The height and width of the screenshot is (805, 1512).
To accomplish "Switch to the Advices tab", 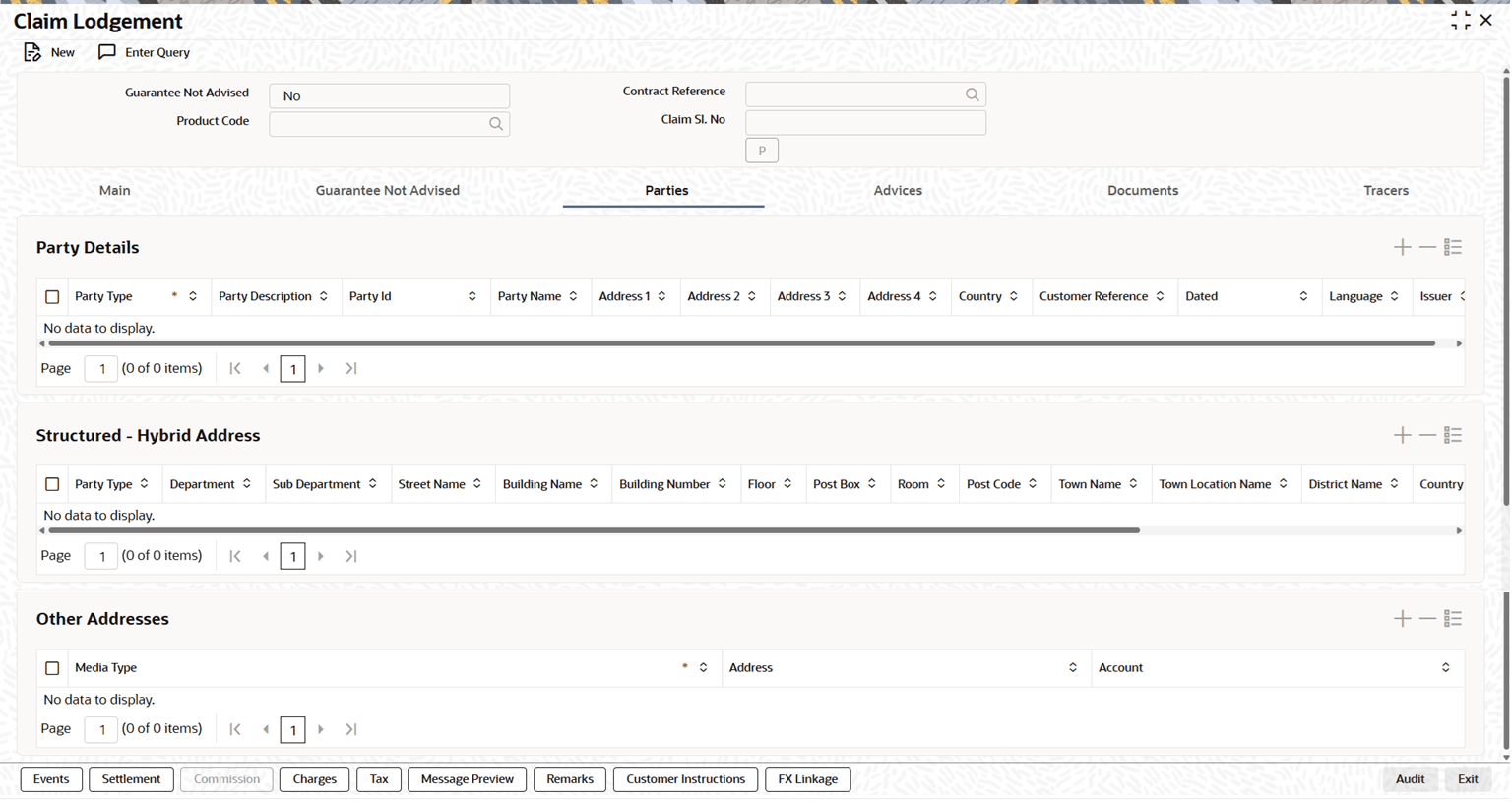I will (898, 191).
